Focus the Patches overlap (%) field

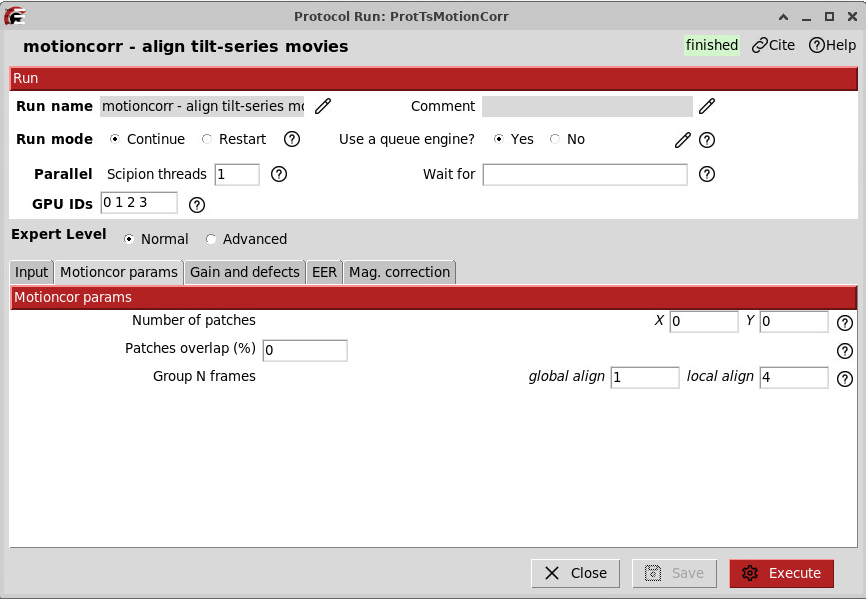[305, 351]
